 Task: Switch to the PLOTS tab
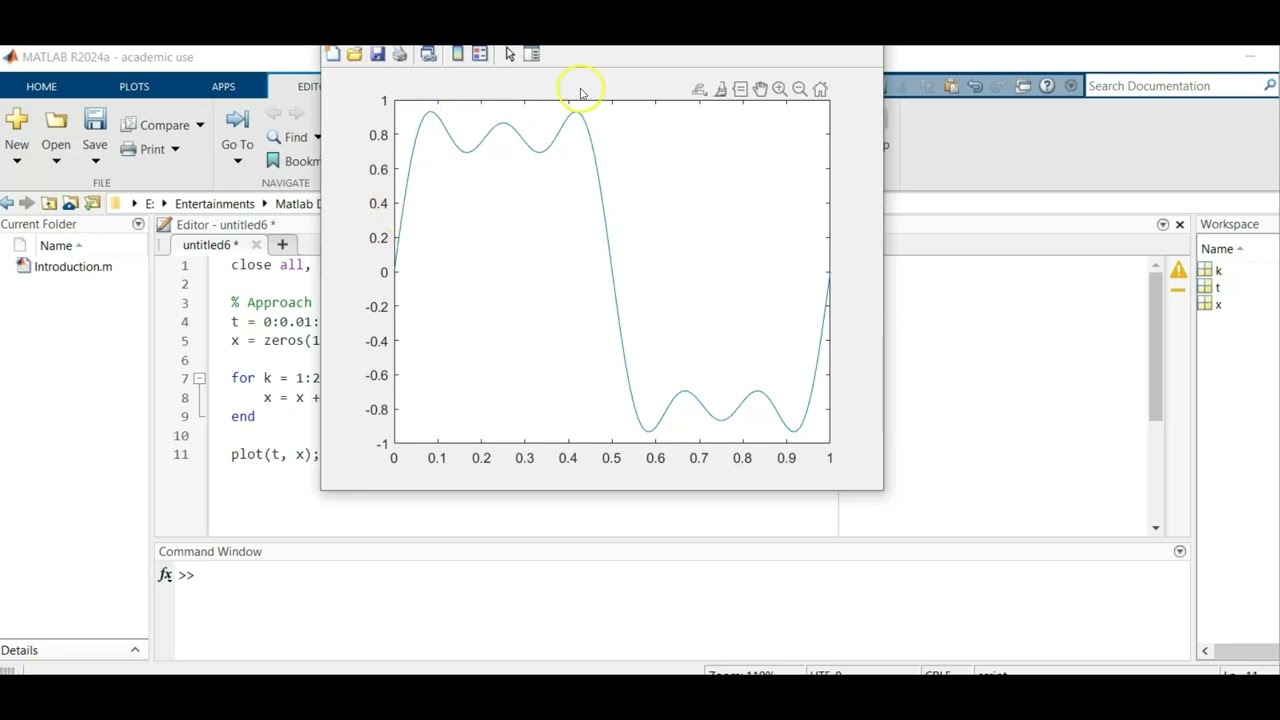pyautogui.click(x=134, y=86)
